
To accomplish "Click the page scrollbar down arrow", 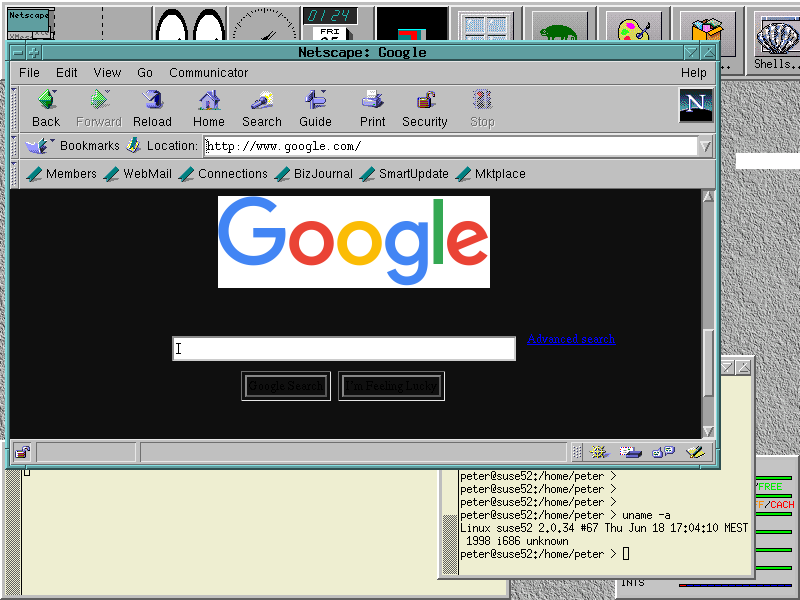I will 708,432.
